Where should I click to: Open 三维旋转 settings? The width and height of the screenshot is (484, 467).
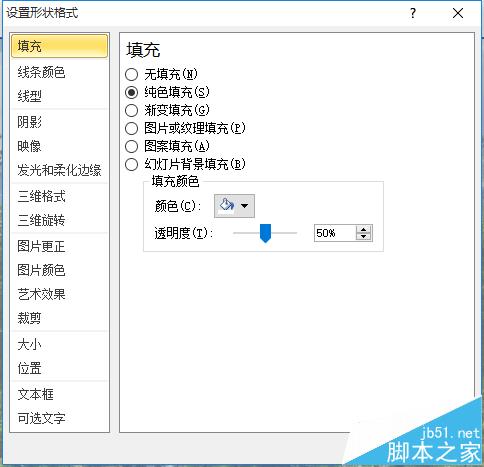click(x=60, y=220)
